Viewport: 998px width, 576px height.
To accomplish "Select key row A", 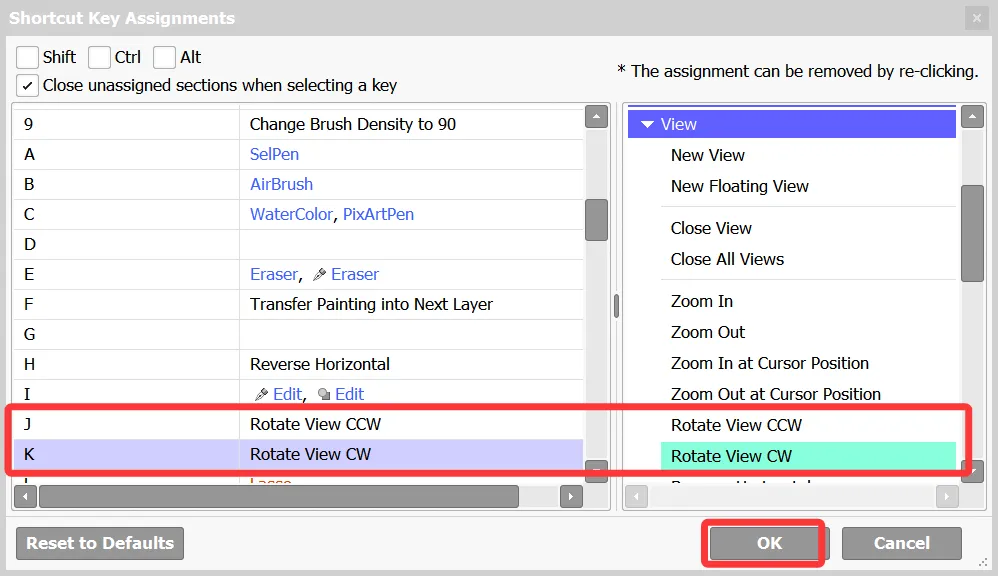I will 298,154.
